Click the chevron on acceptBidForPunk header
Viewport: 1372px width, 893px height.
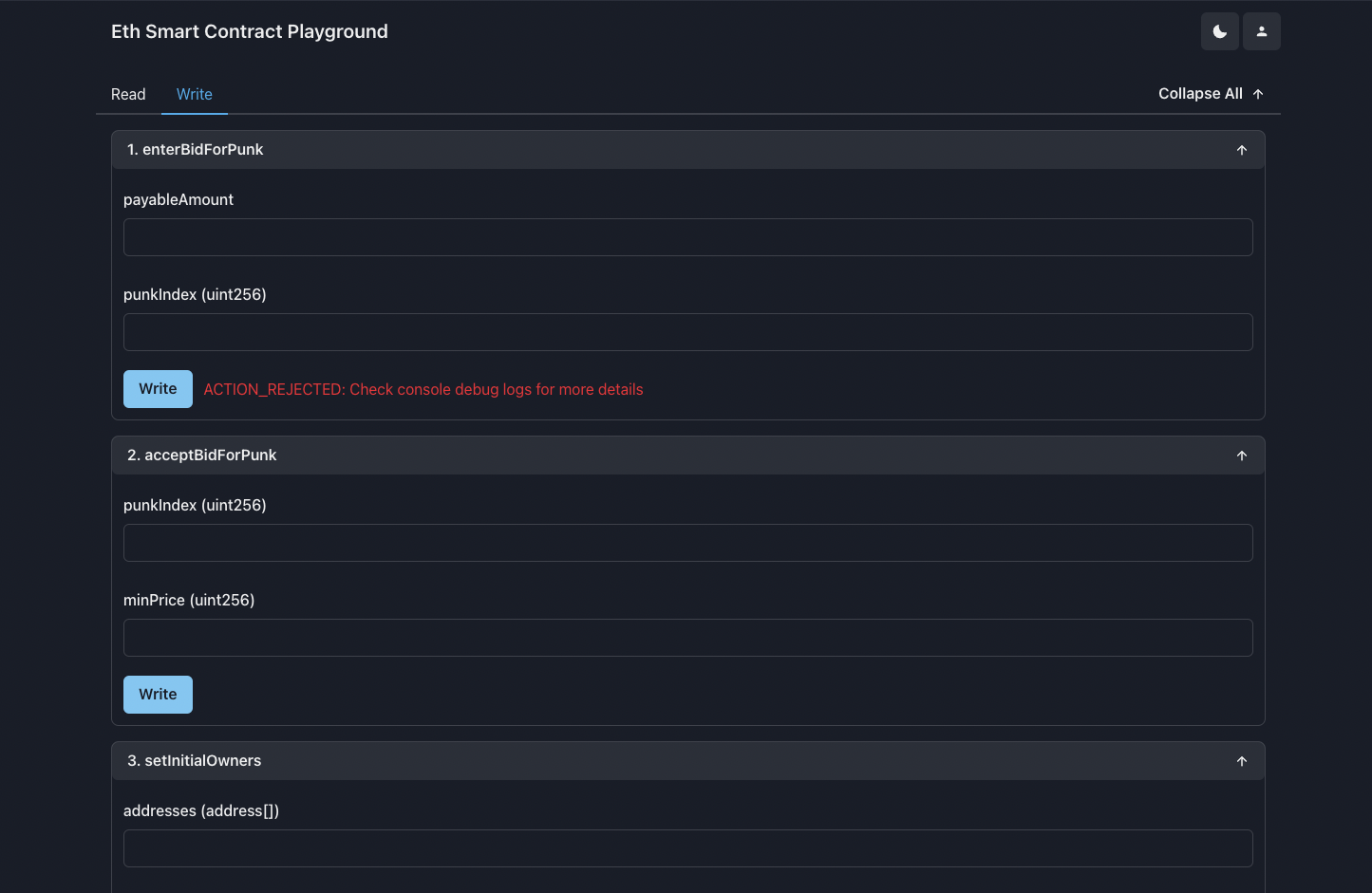click(1241, 455)
